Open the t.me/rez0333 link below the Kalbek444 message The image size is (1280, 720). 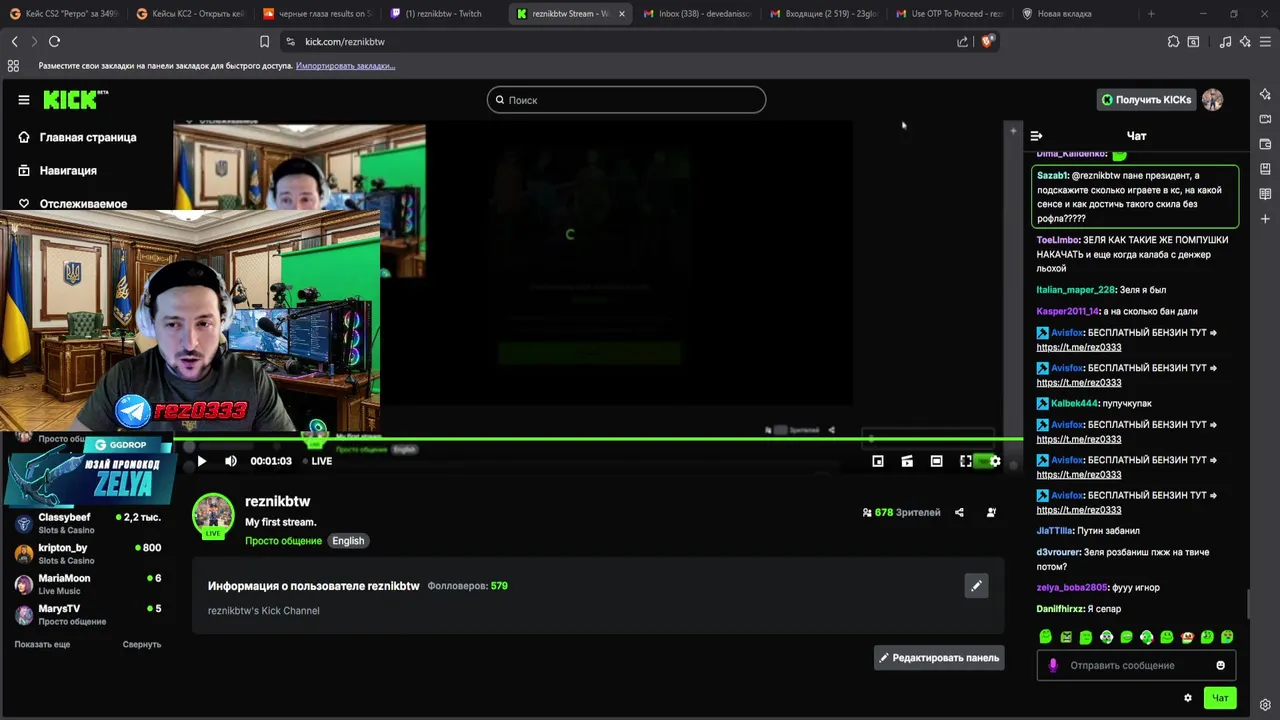1078,439
